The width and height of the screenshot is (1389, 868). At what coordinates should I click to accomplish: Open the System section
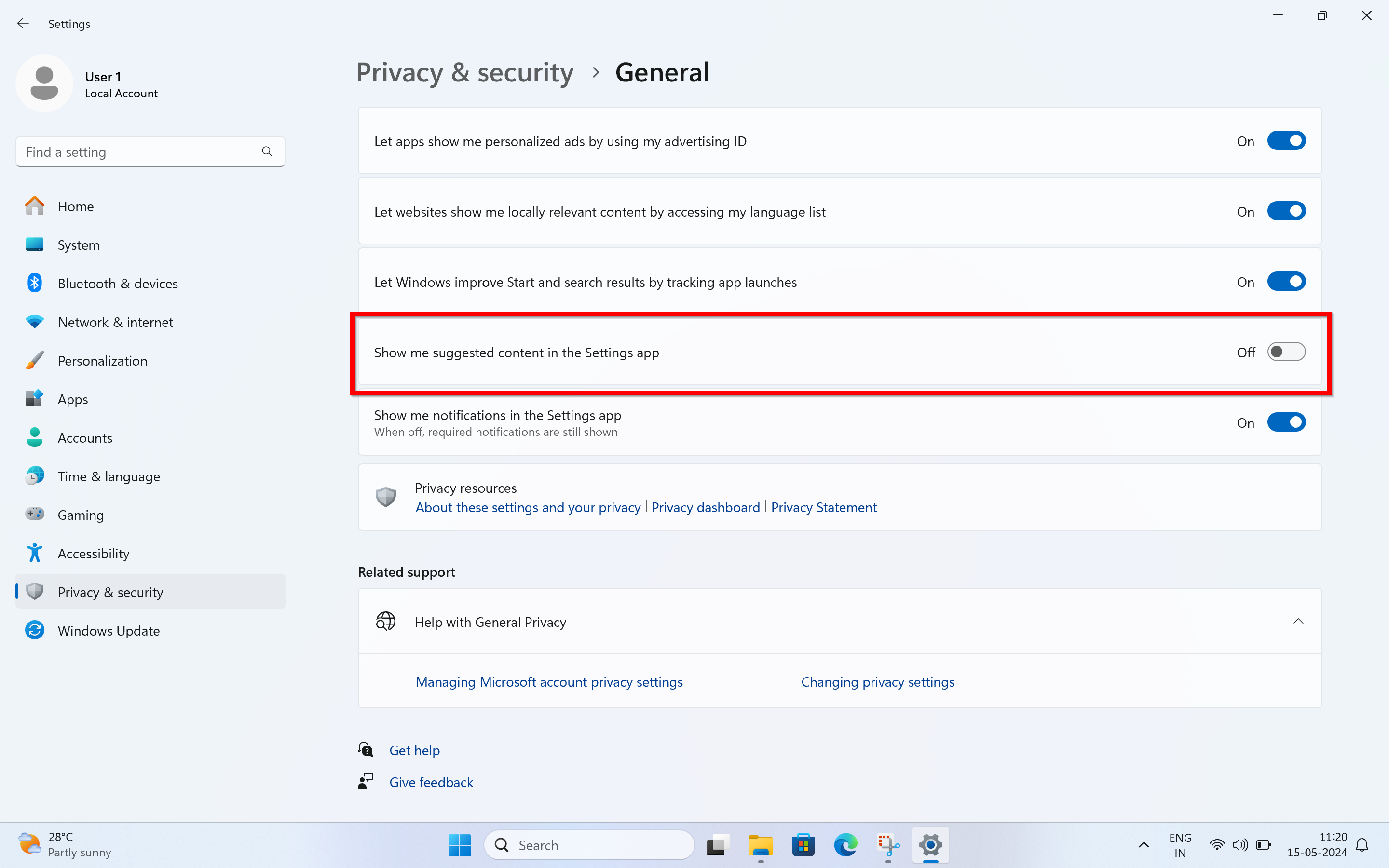click(x=150, y=244)
